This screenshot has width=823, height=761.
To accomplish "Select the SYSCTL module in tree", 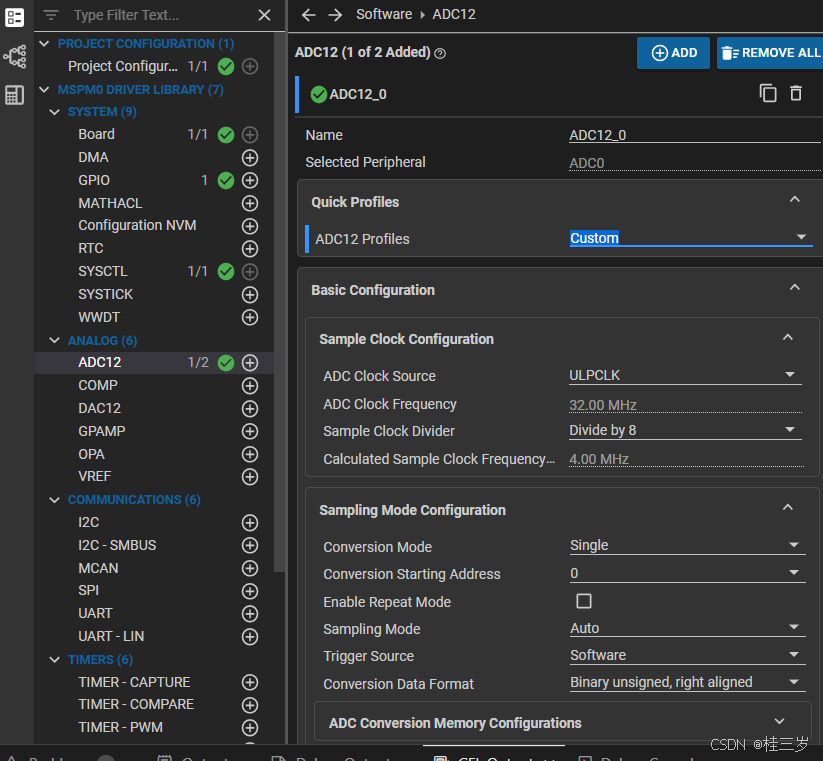I will point(103,271).
